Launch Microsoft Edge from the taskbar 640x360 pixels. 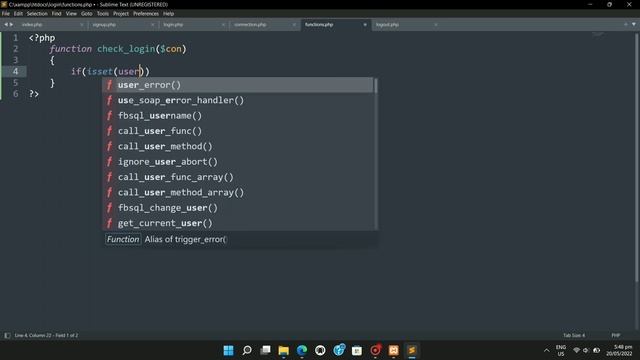pyautogui.click(x=302, y=350)
